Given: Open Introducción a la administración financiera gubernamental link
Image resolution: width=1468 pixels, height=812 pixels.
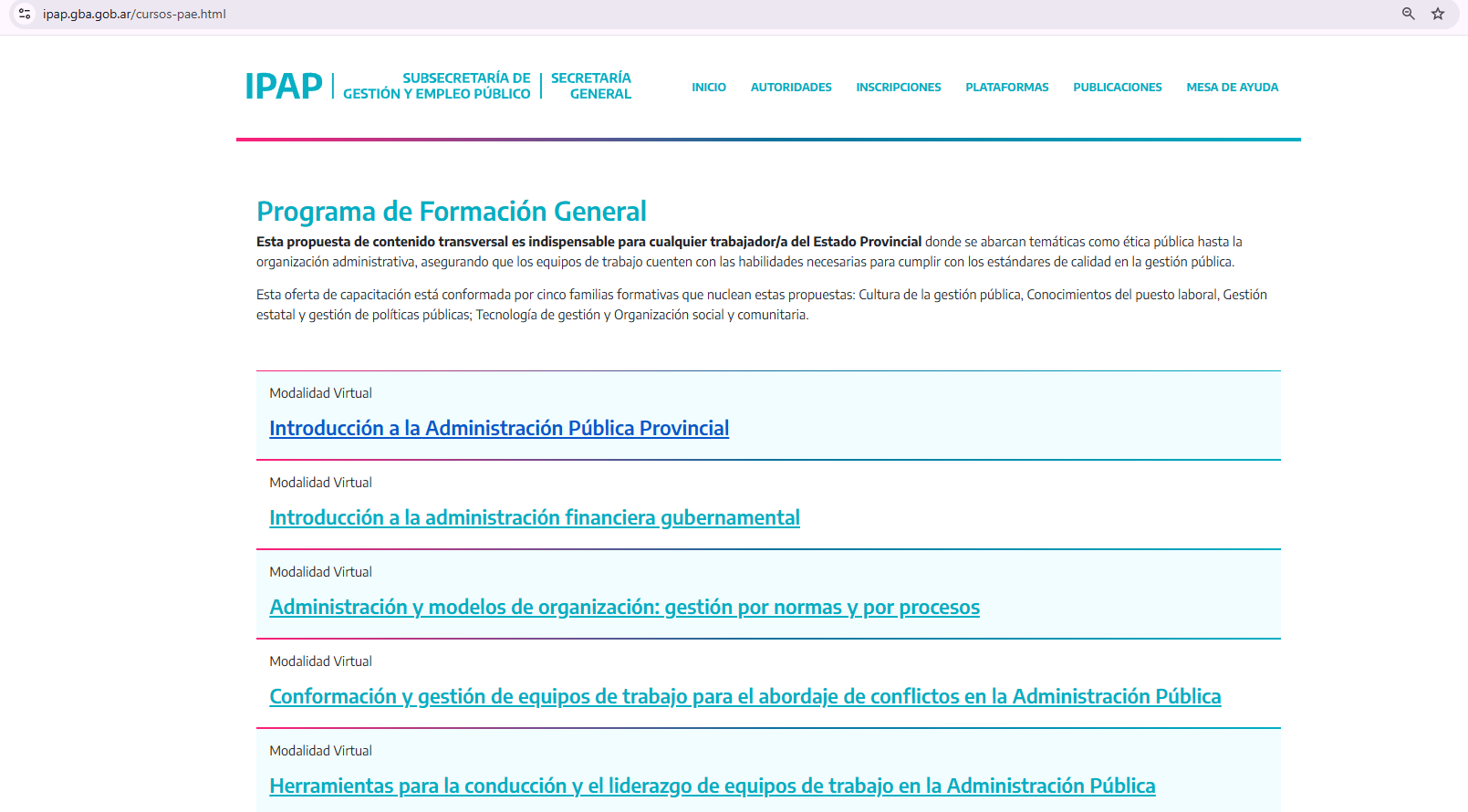Looking at the screenshot, I should [534, 517].
